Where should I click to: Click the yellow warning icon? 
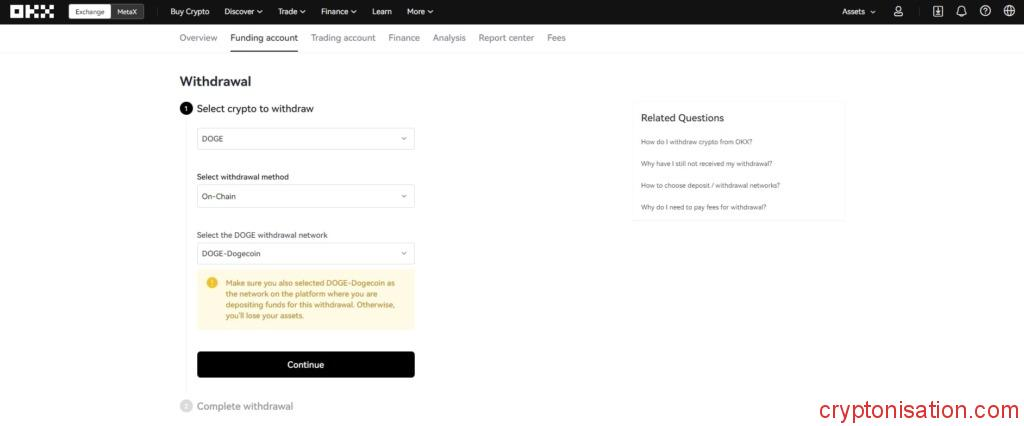[212, 283]
